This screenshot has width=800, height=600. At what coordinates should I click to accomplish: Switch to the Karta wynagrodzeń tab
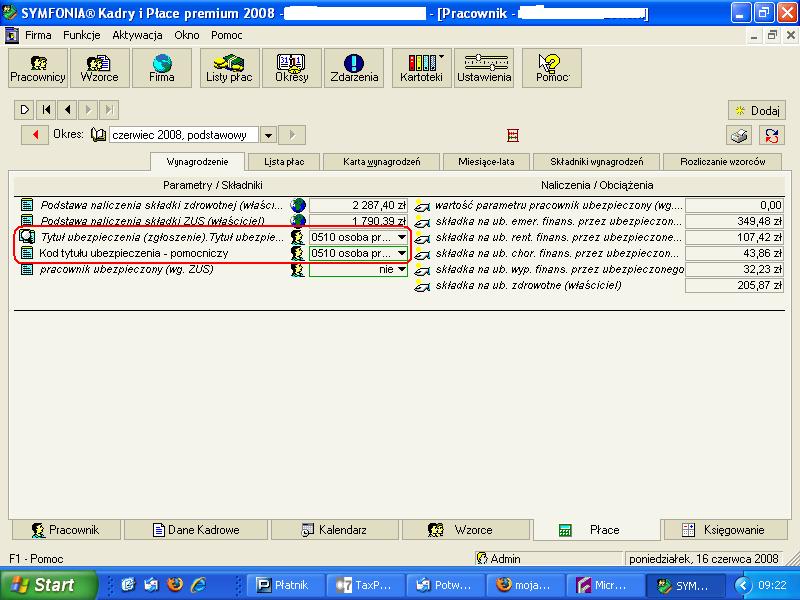(x=382, y=162)
